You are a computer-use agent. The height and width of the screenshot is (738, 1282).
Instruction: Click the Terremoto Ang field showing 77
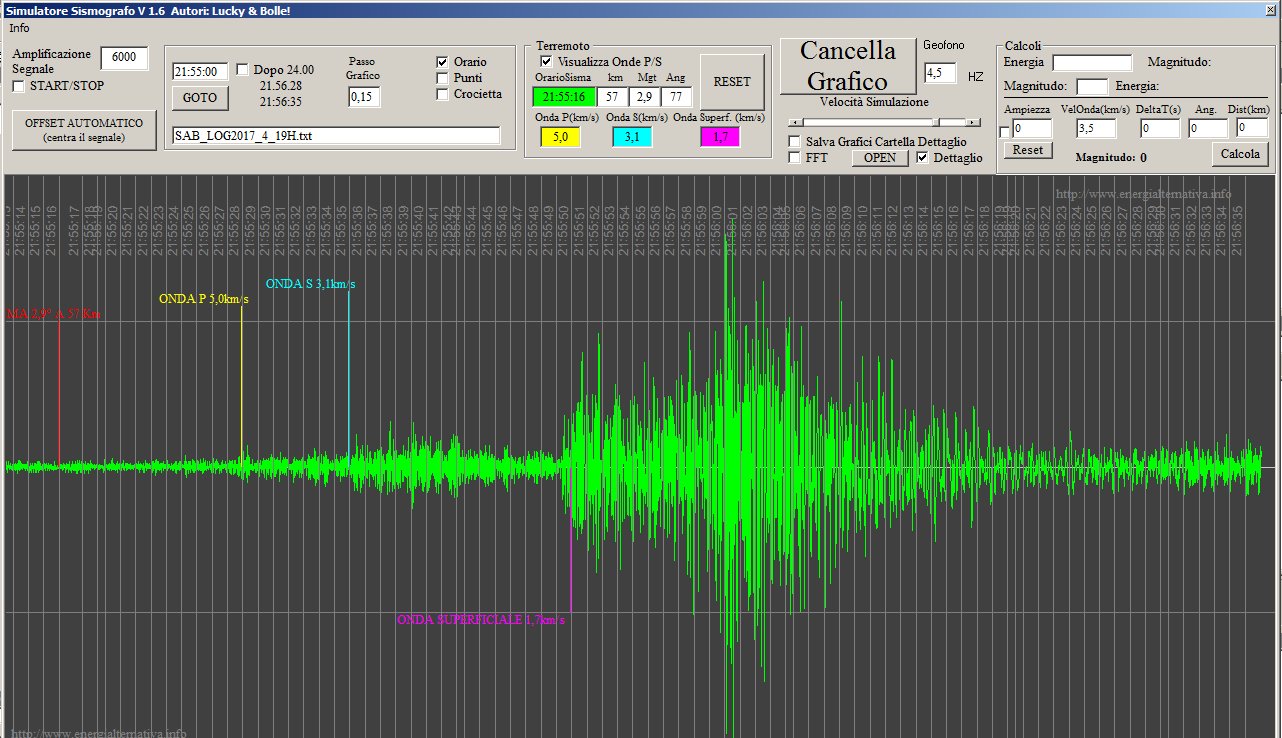676,97
